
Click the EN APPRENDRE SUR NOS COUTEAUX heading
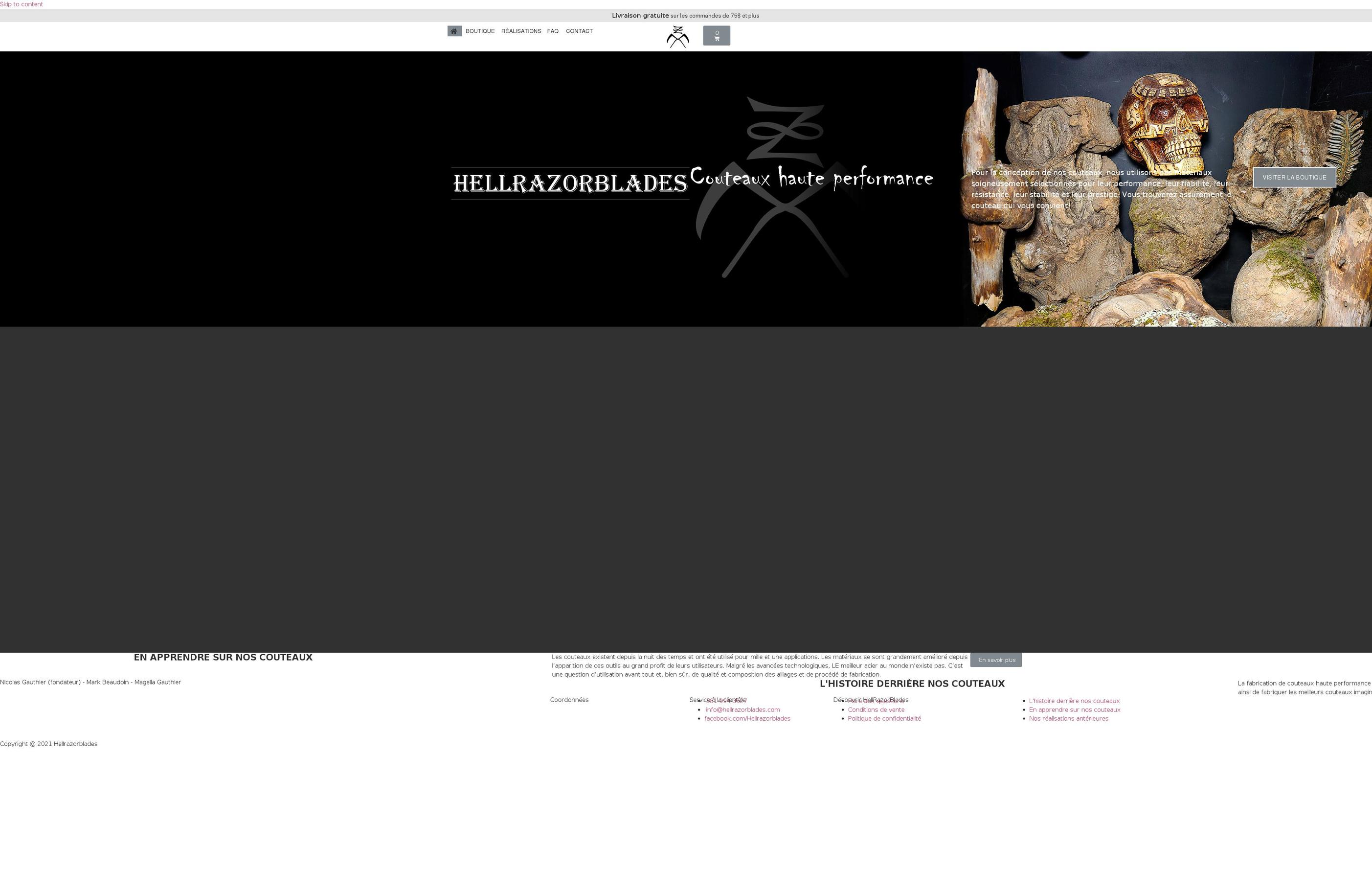tap(223, 657)
